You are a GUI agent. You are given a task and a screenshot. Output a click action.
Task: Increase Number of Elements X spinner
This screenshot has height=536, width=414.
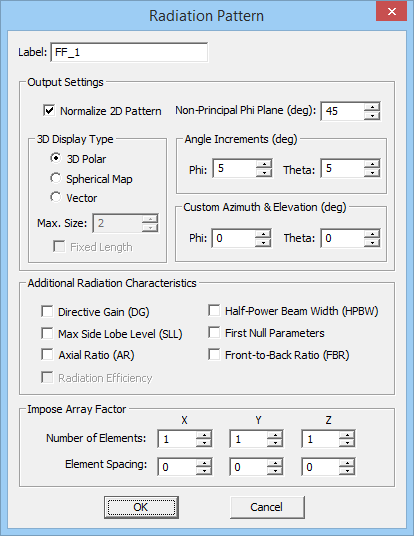pyautogui.click(x=204, y=435)
